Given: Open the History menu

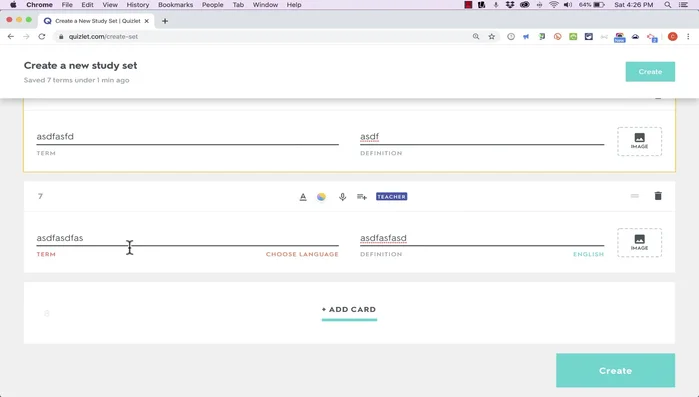Looking at the screenshot, I should pyautogui.click(x=137, y=4).
